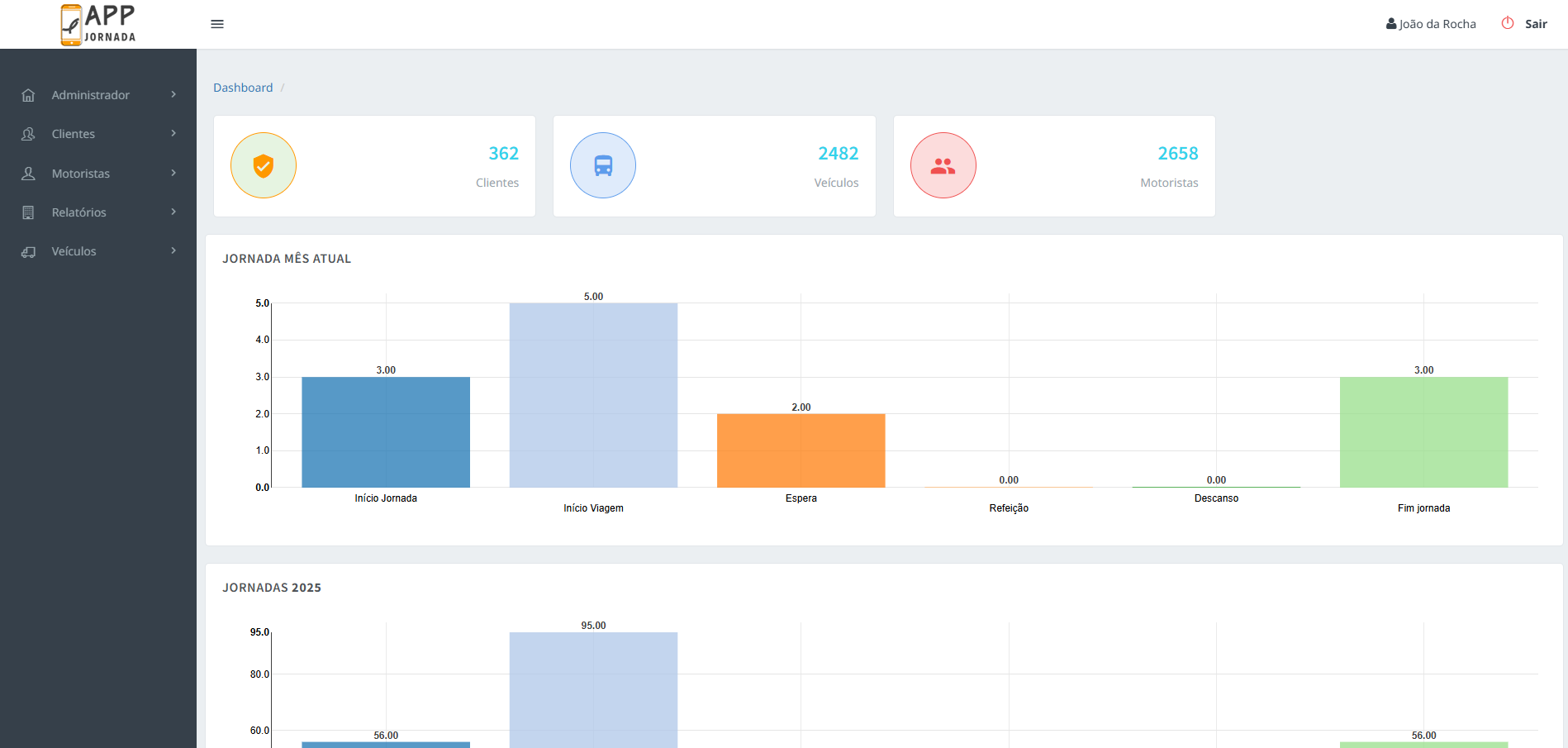Click the power icon next to Sair
Viewport: 1568px width, 748px height.
coord(1507,23)
